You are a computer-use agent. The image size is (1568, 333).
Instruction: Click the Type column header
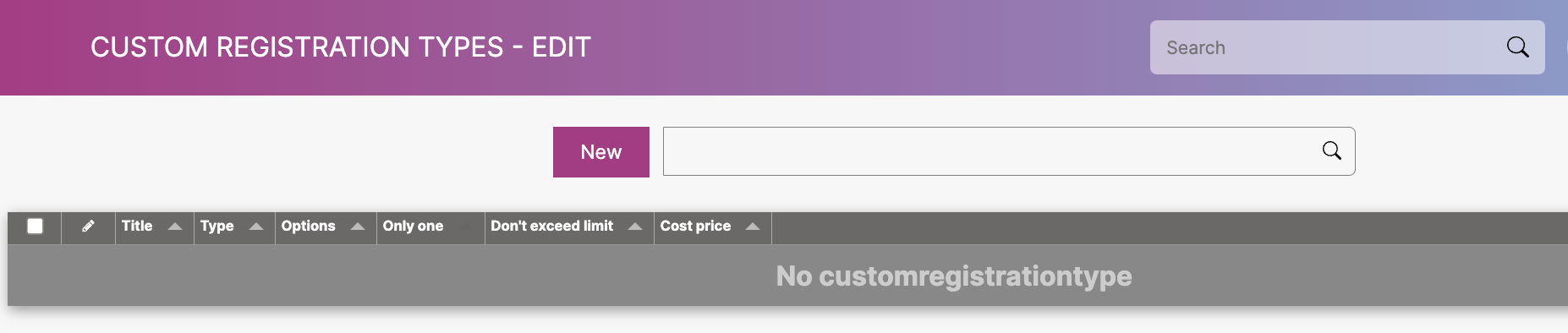pyautogui.click(x=217, y=226)
